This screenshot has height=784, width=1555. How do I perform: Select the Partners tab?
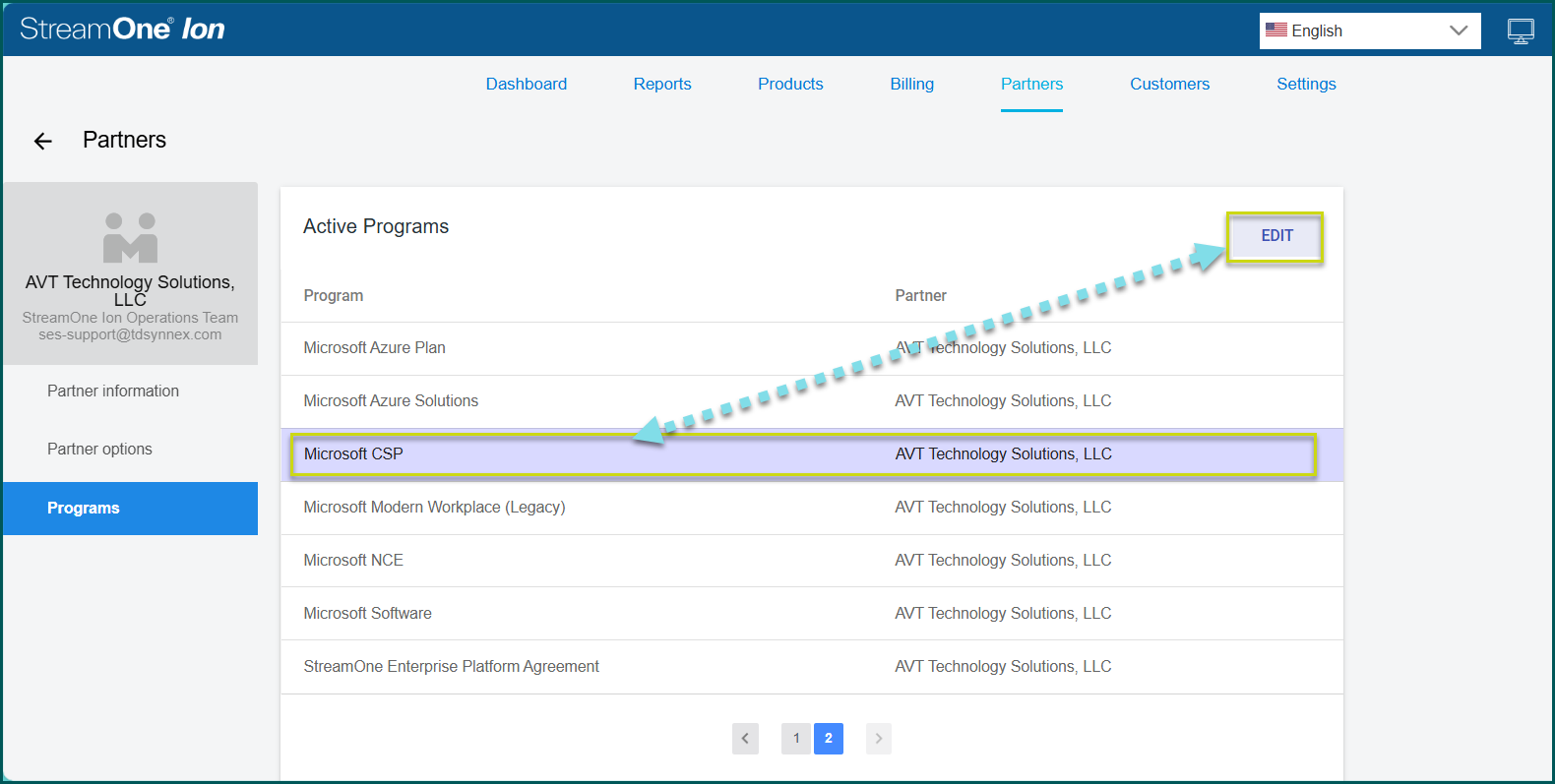point(1031,85)
